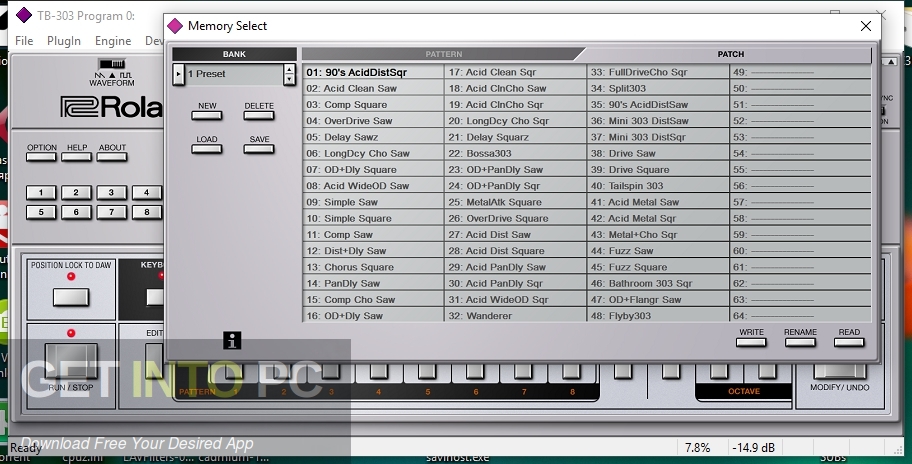Select patch '22: Bossa303'
This screenshot has width=912, height=464.
pos(515,154)
